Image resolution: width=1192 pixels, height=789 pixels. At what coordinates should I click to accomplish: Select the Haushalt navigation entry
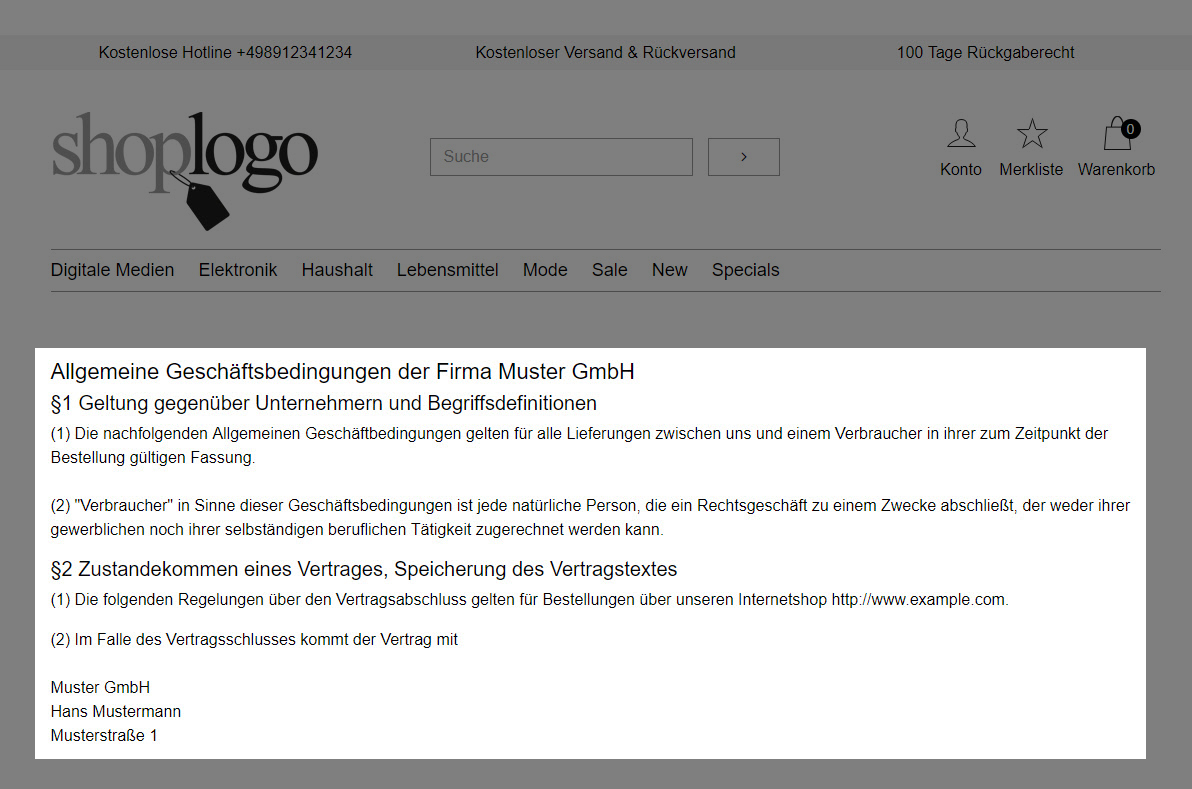[x=337, y=270]
